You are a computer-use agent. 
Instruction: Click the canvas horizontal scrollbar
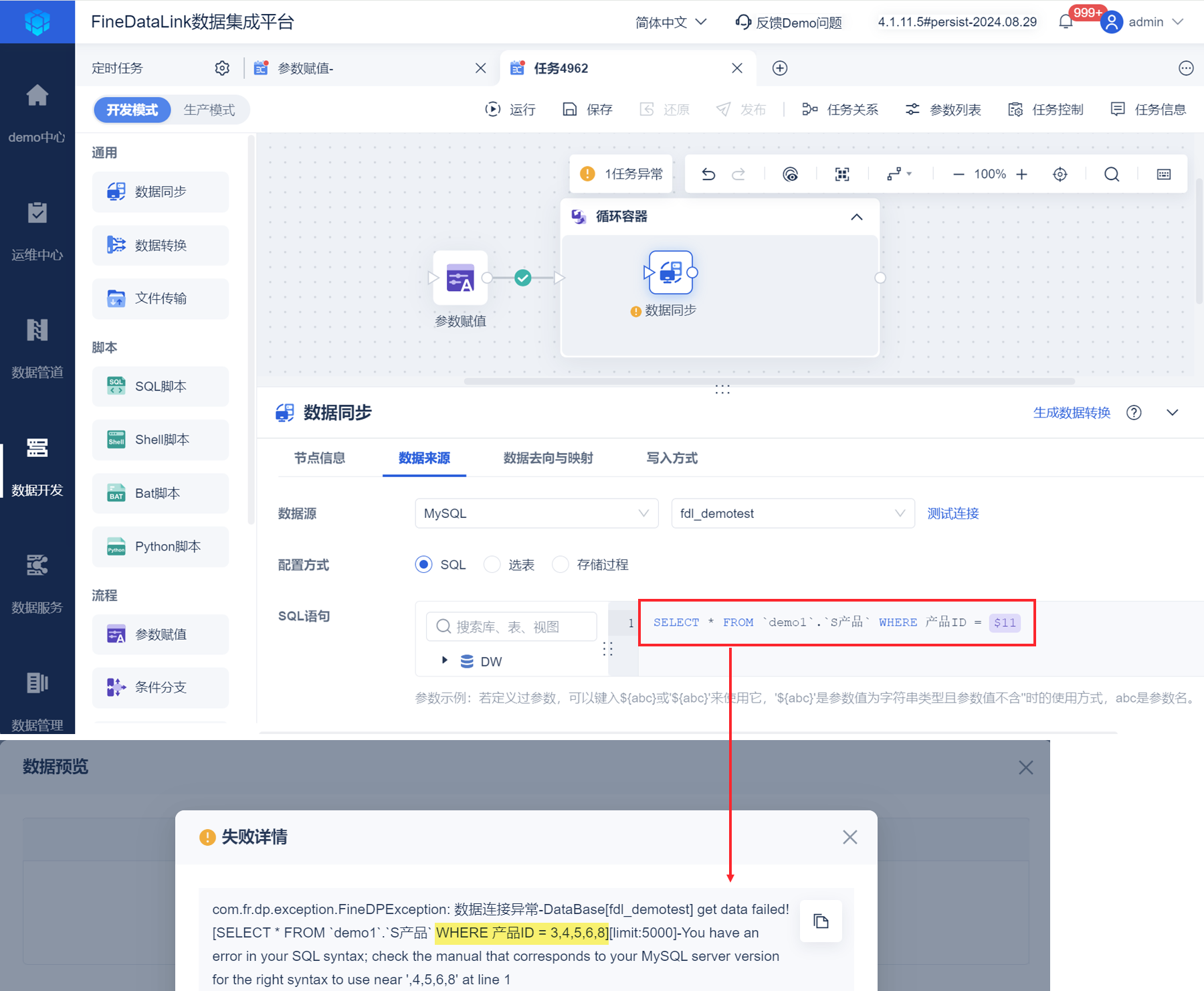769,381
